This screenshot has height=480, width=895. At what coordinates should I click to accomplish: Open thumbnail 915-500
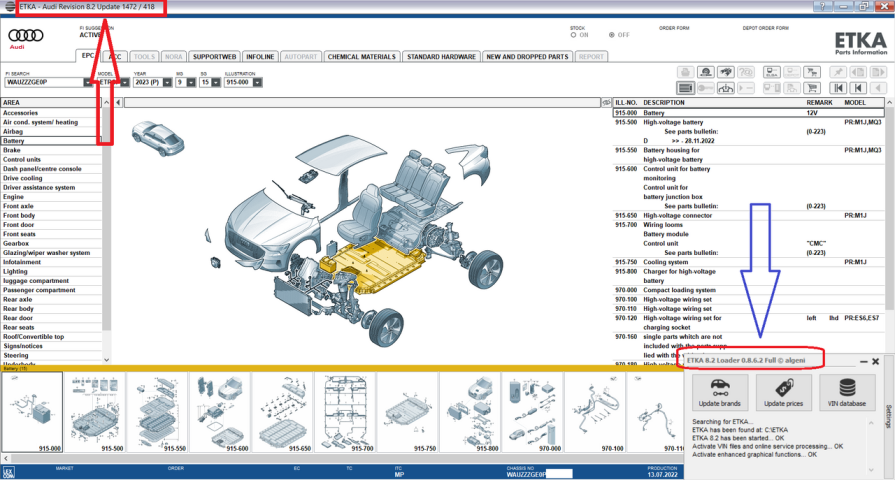95,413
